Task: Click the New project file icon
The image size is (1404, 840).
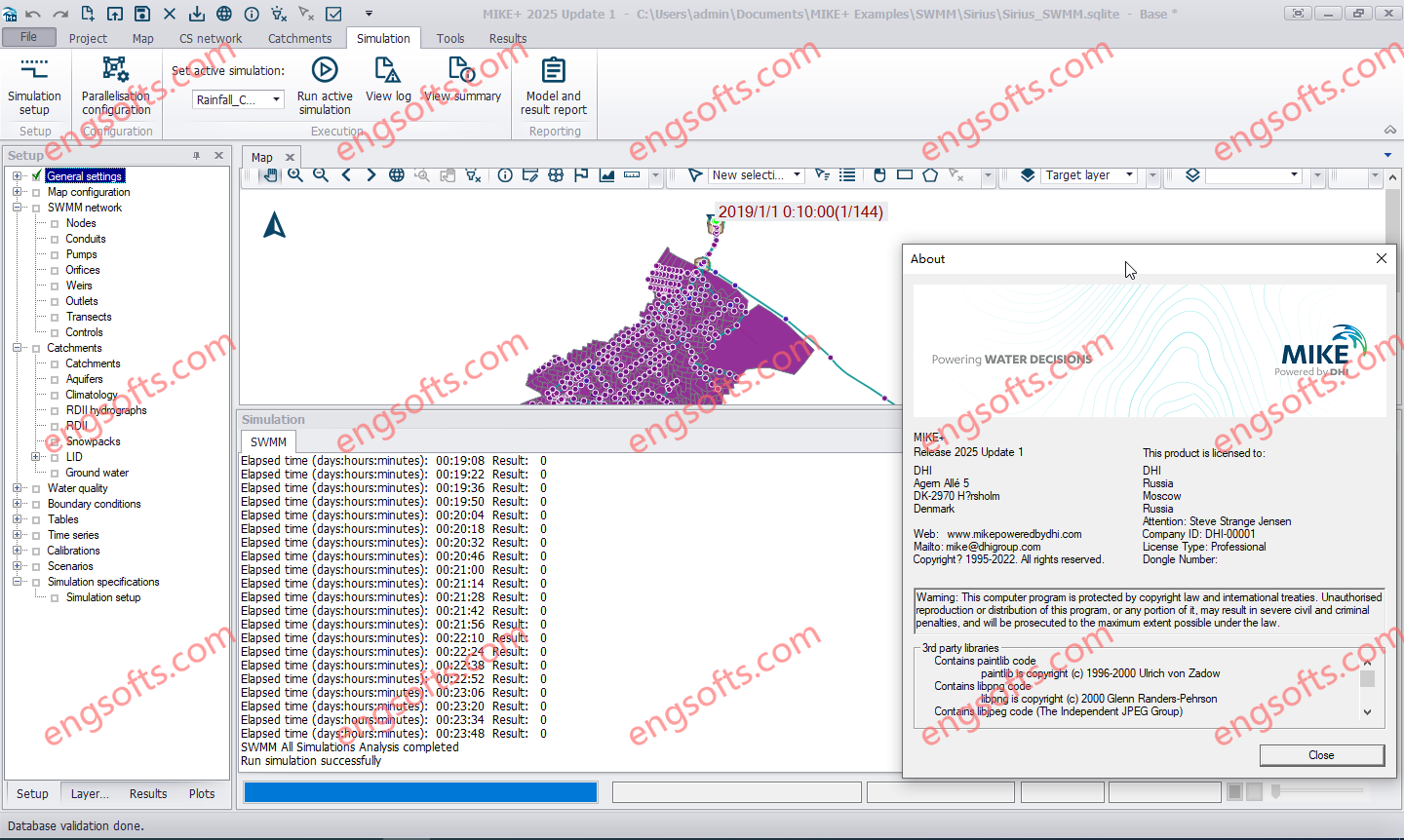Action: pyautogui.click(x=88, y=14)
